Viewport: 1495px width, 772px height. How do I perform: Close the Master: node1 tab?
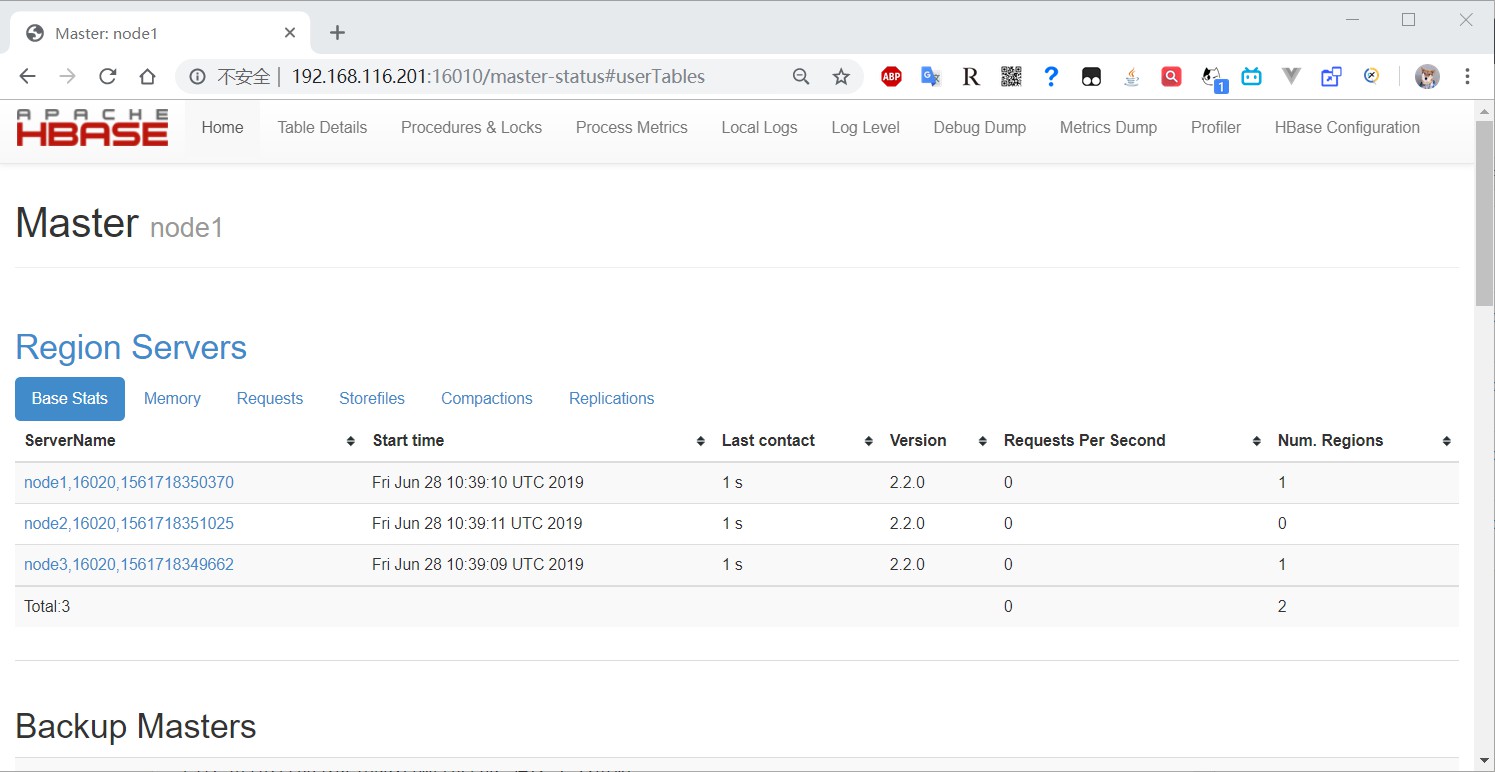pos(290,33)
